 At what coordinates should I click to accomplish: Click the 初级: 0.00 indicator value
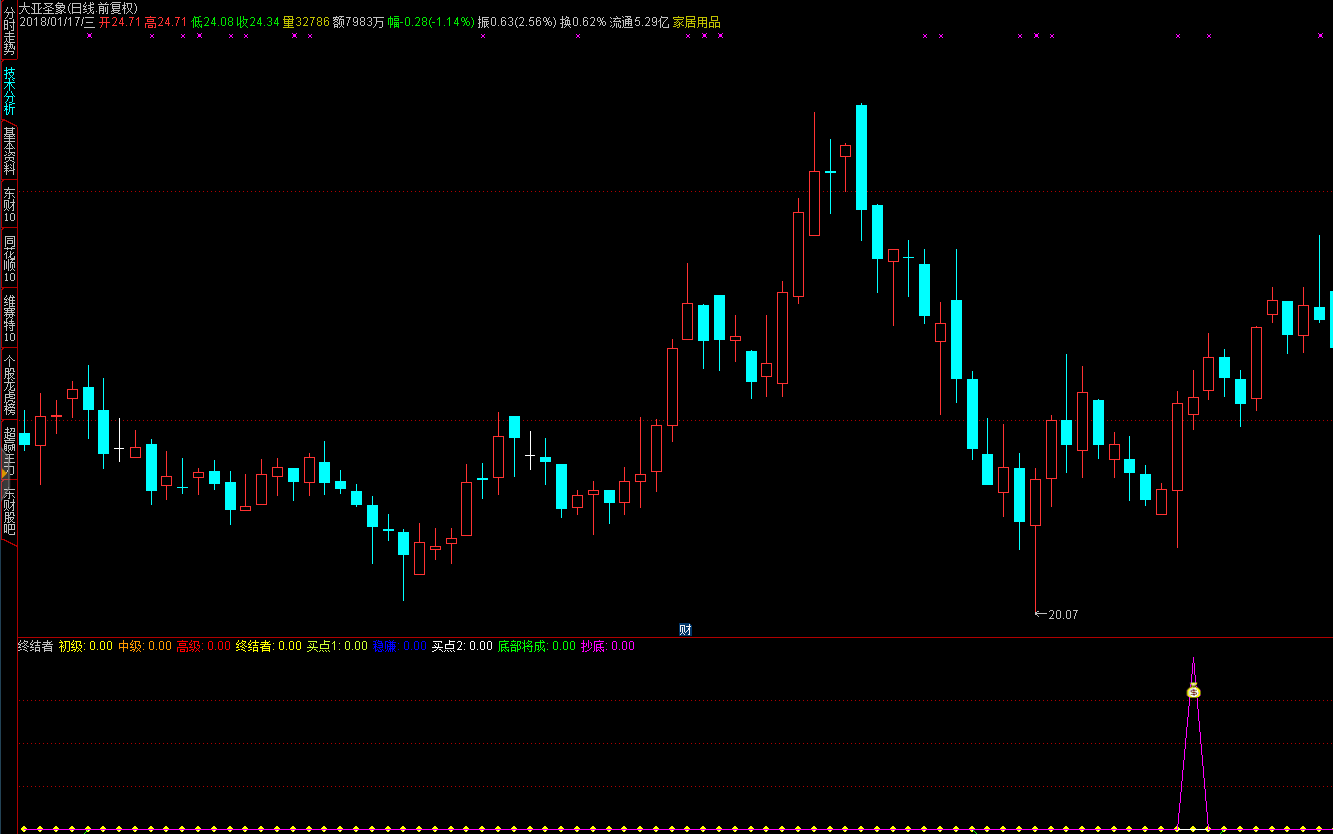tap(85, 646)
